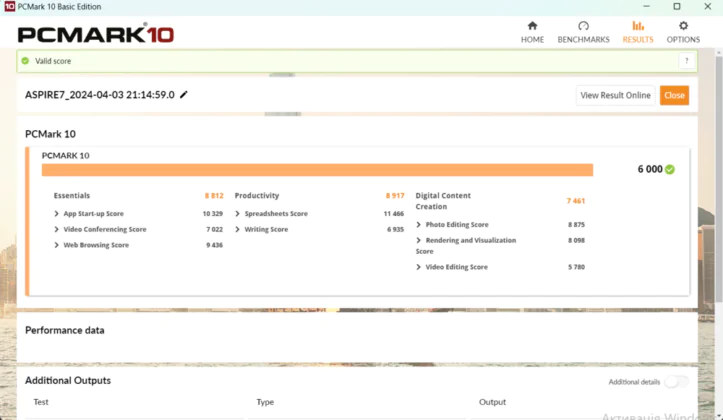Click the Video Editing value 5 780

click(x=576, y=267)
